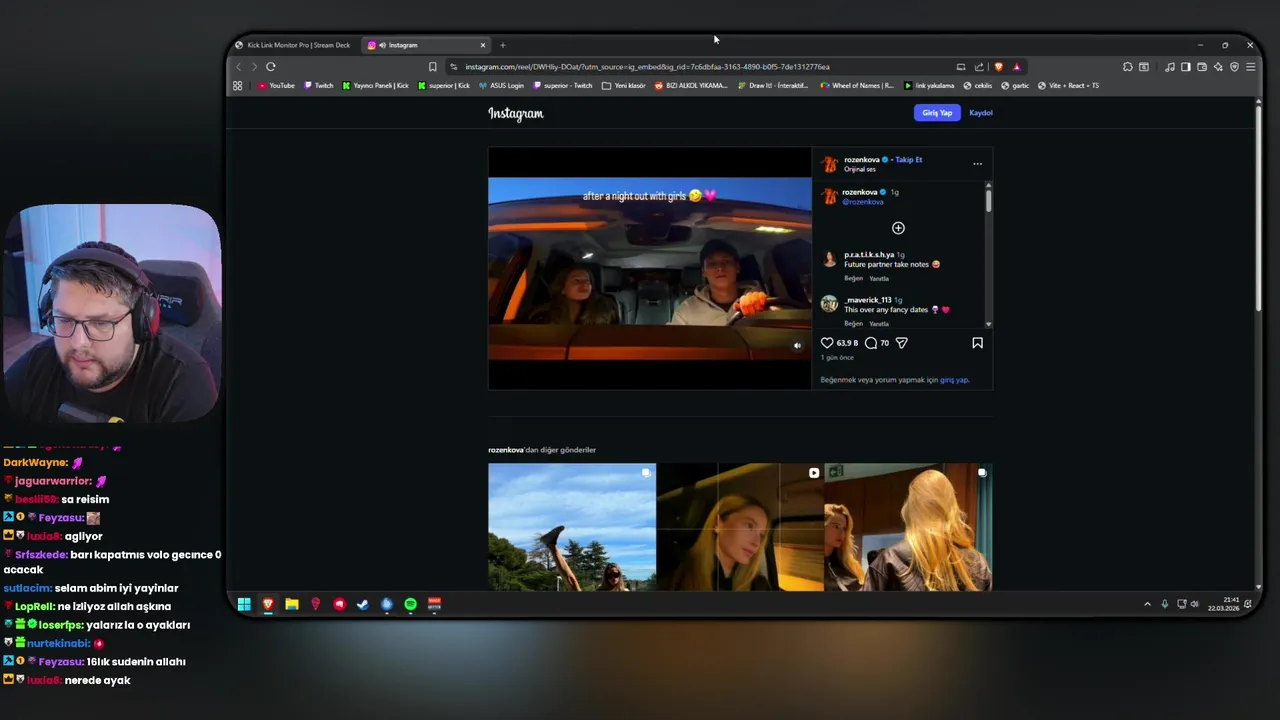Open Steam from the taskbar
The width and height of the screenshot is (1280, 720).
[x=363, y=604]
